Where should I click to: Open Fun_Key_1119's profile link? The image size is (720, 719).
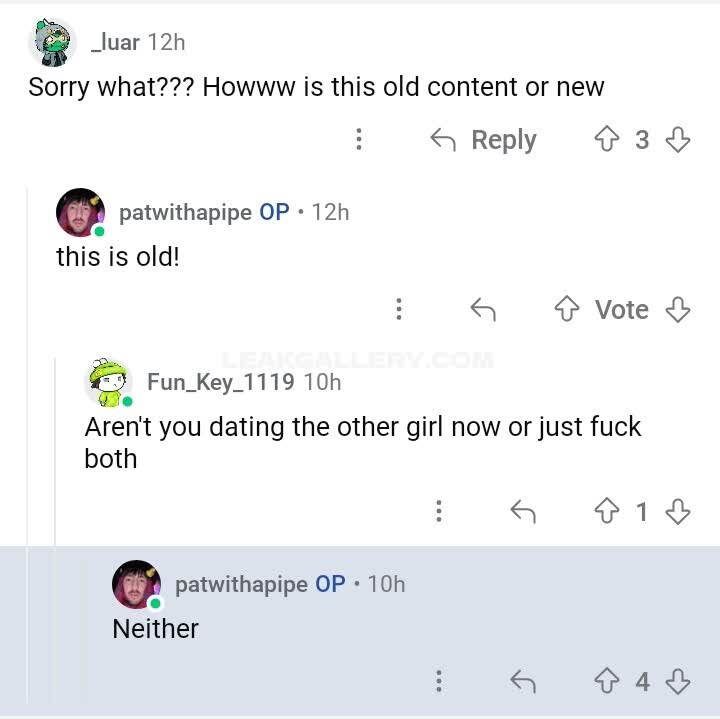[x=220, y=381]
